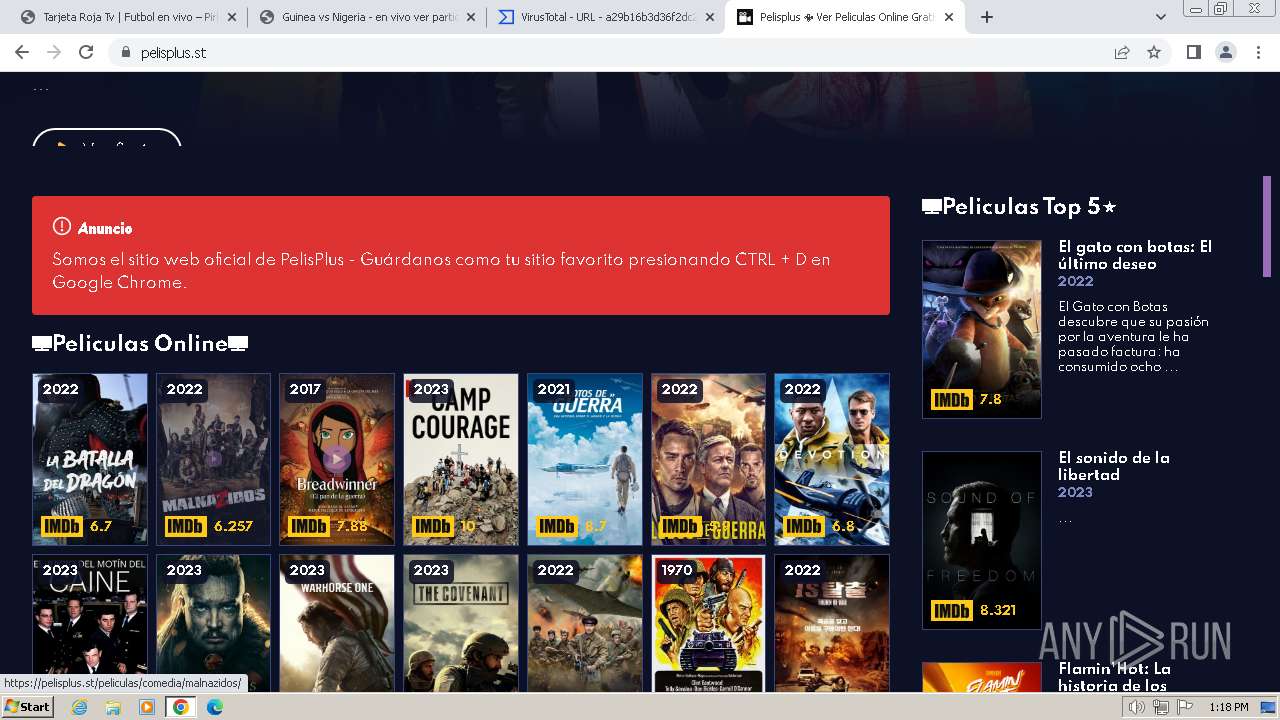Open the 1970 tank movie poster
The image size is (1280, 720).
(708, 623)
